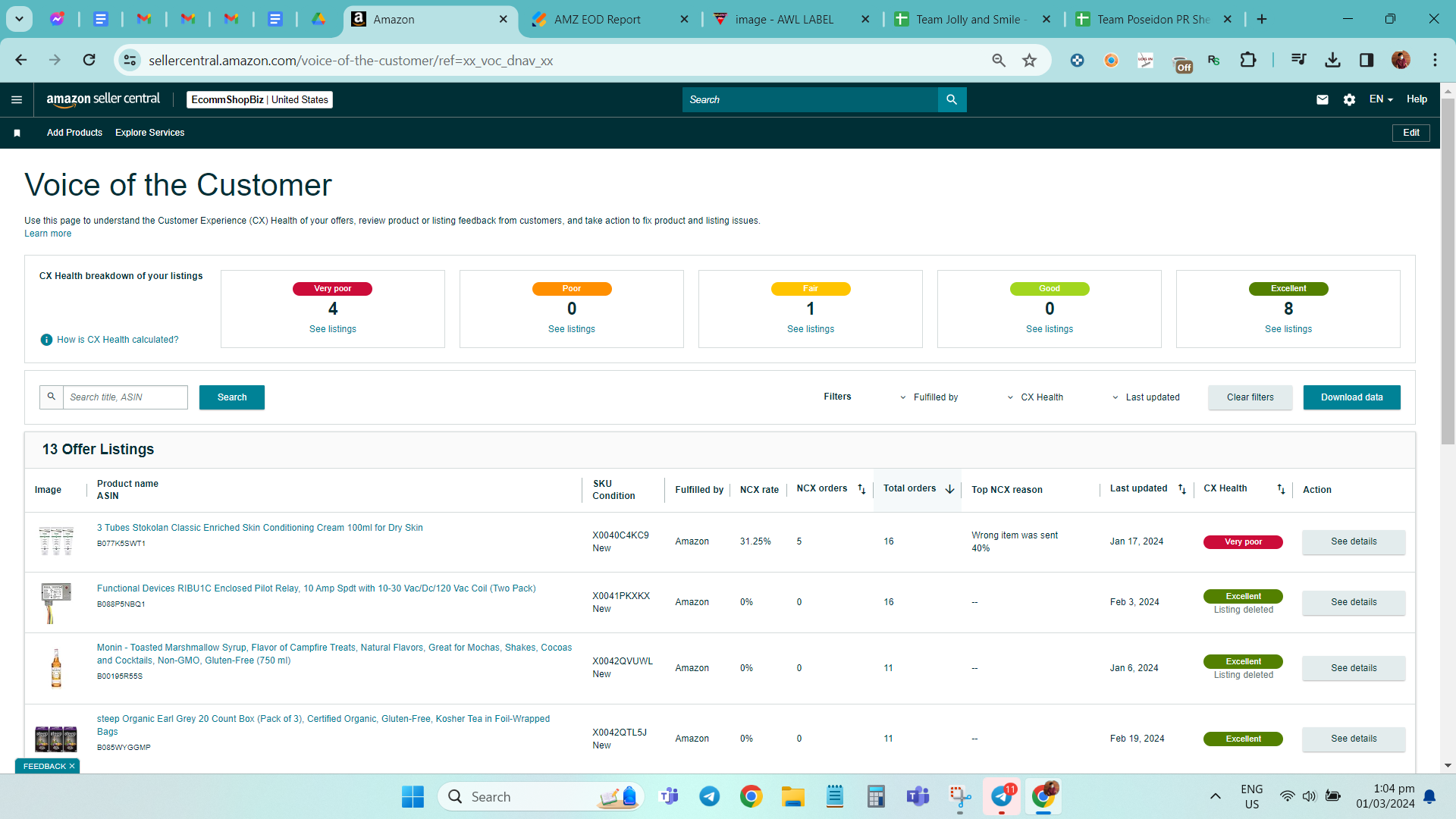Open the Help link in header
This screenshot has height=819, width=1456.
pos(1417,99)
